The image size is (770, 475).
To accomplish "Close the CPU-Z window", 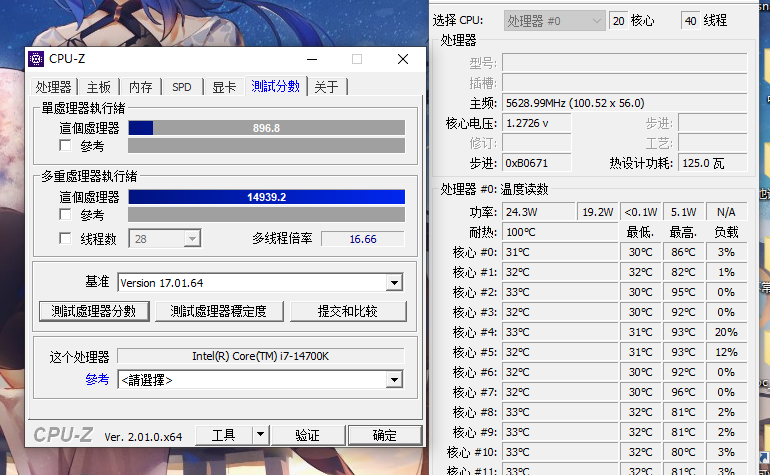I will [403, 59].
